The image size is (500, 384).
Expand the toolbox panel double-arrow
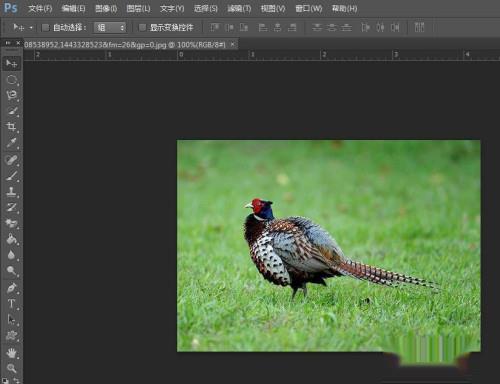8,43
